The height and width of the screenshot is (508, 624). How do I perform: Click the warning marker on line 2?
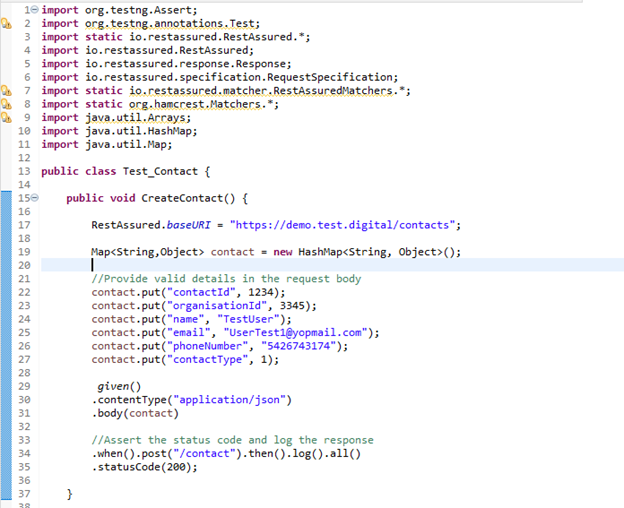pos(6,23)
